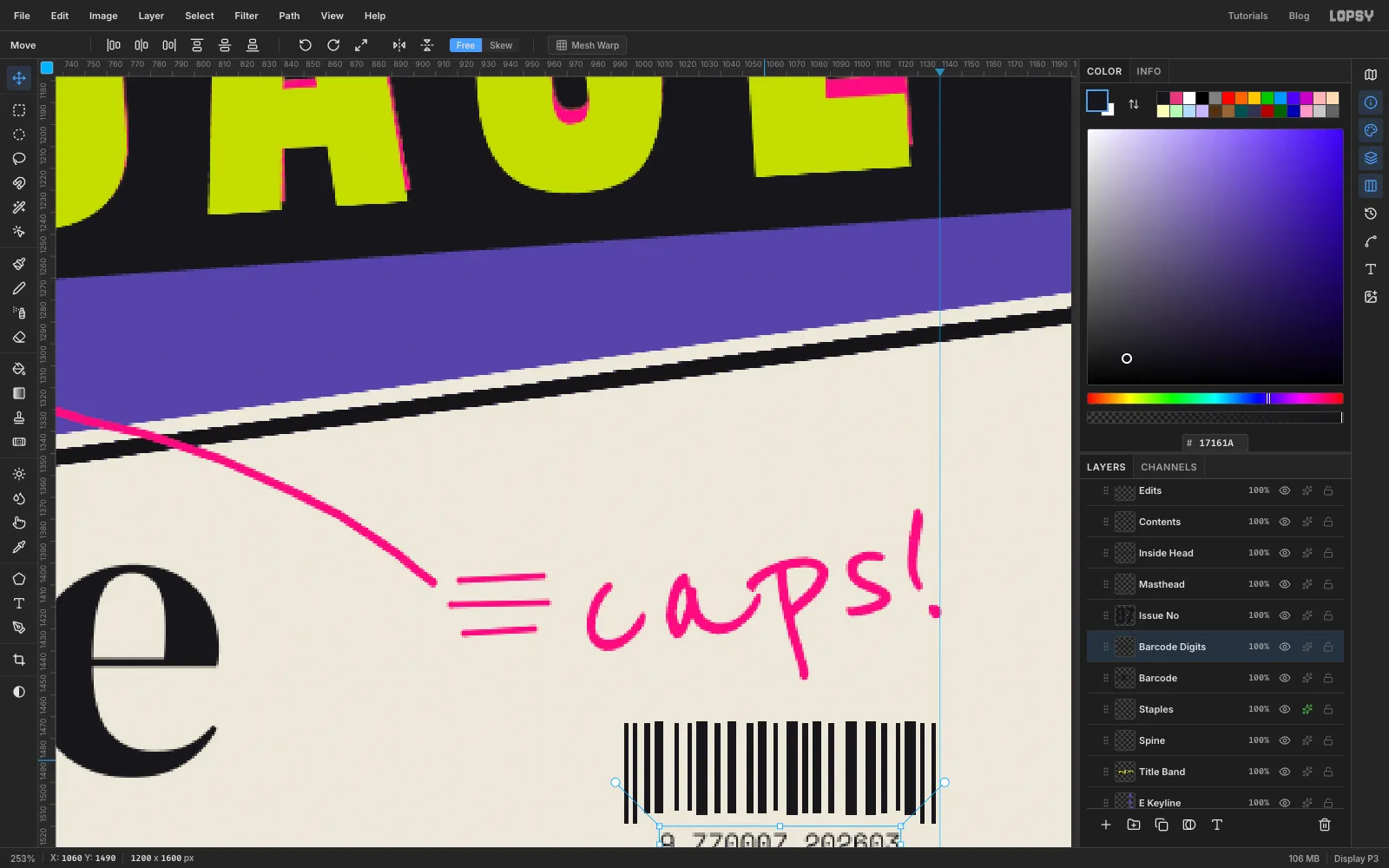
Task: Open the Blog link
Action: tap(1299, 16)
